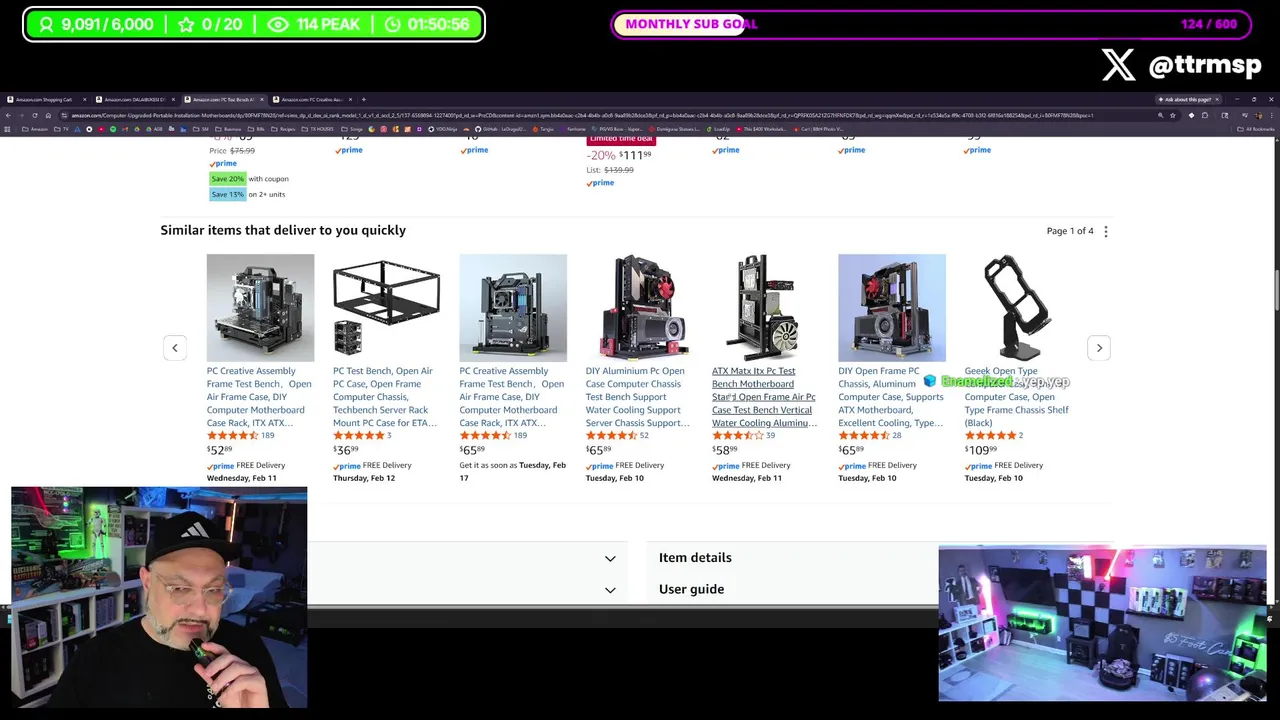
Task: View the 52 reviews of DIY Aluminium case
Action: (644, 436)
